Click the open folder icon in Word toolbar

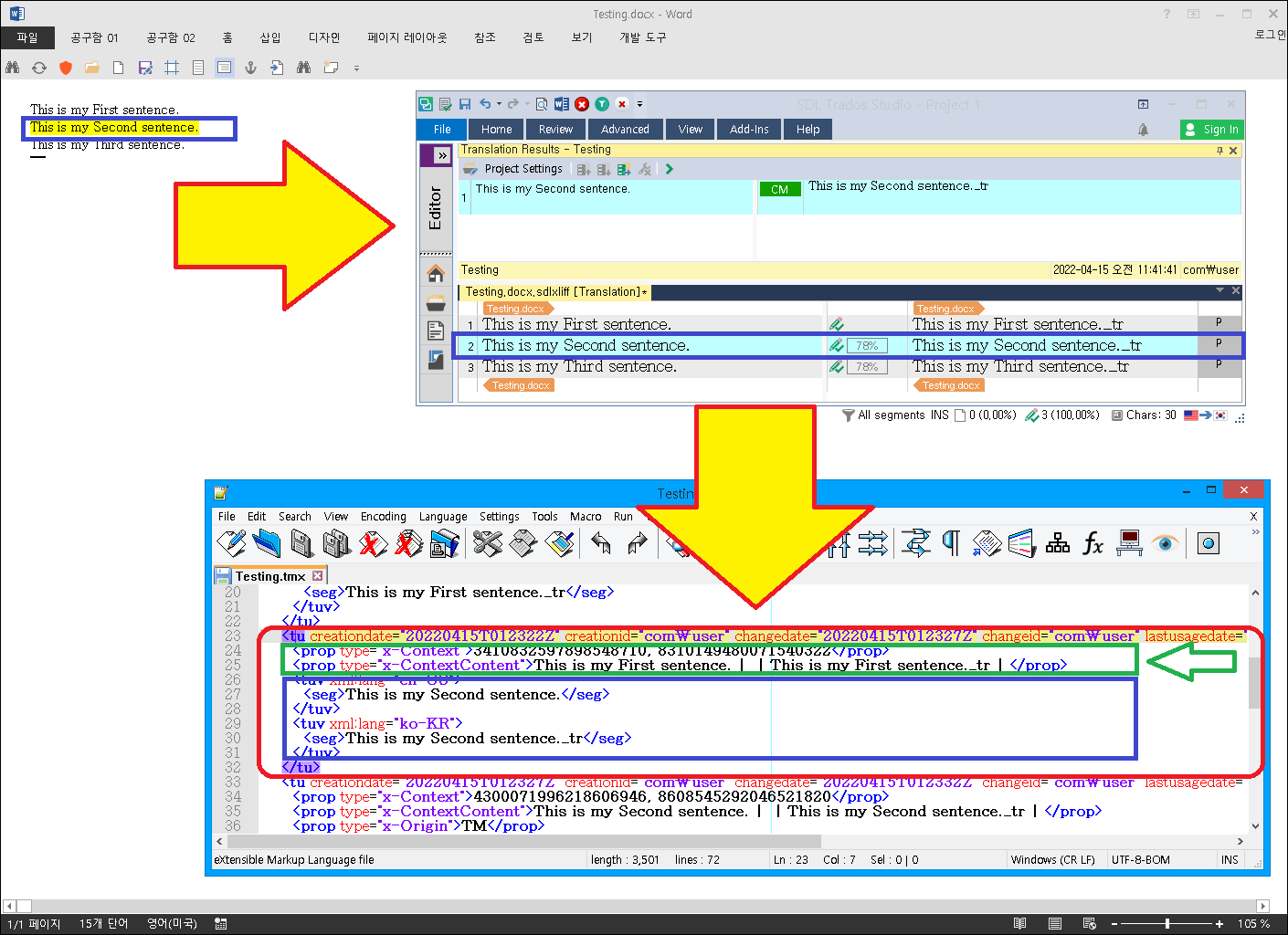[92, 68]
